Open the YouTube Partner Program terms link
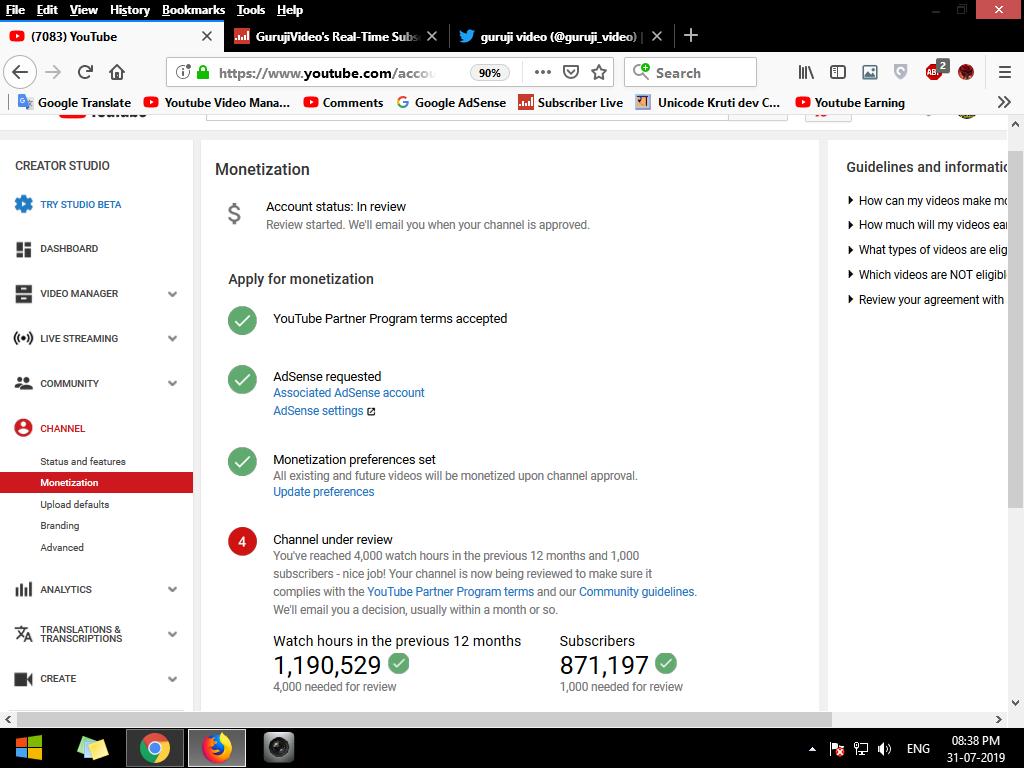 coord(451,592)
